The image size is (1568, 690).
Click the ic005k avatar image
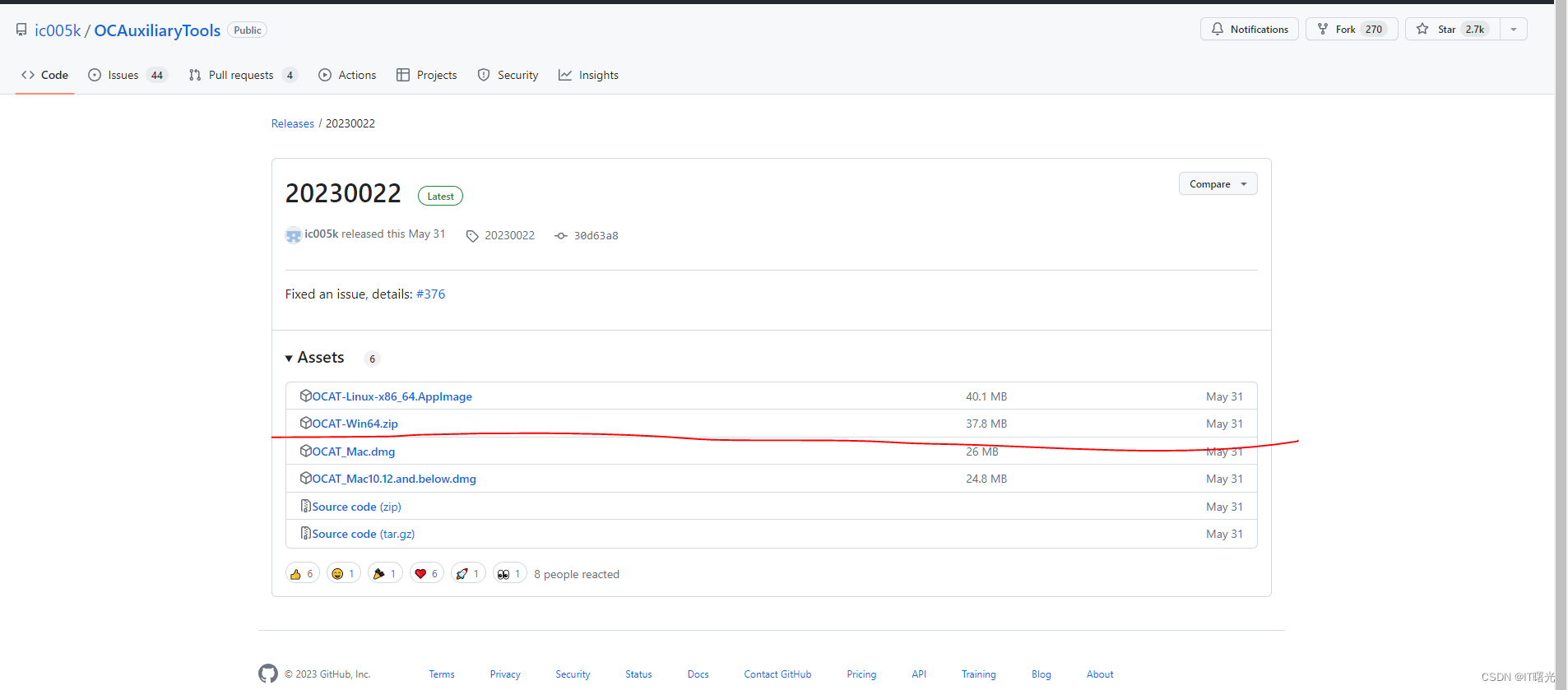coord(294,235)
